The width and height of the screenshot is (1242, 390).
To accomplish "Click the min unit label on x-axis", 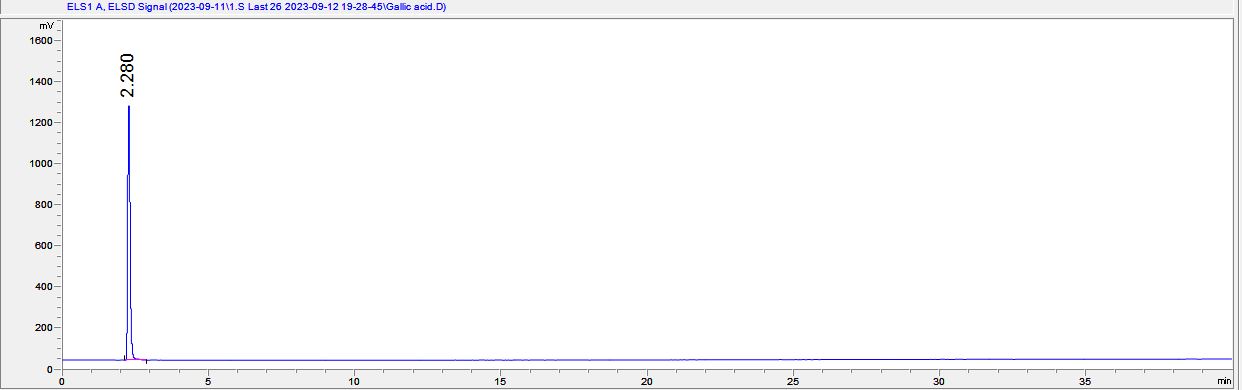I will click(x=1224, y=381).
